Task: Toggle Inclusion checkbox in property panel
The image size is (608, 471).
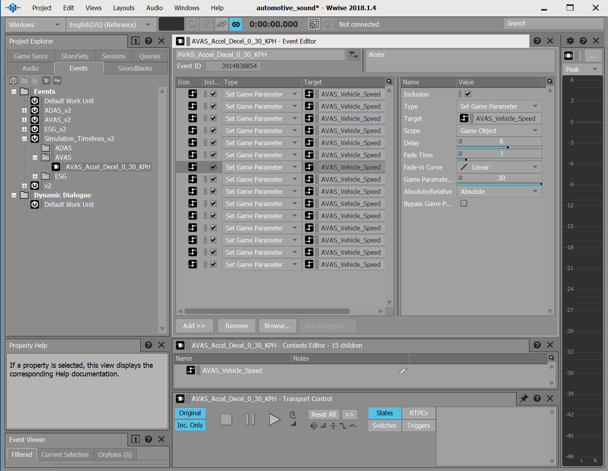Action: coord(468,94)
